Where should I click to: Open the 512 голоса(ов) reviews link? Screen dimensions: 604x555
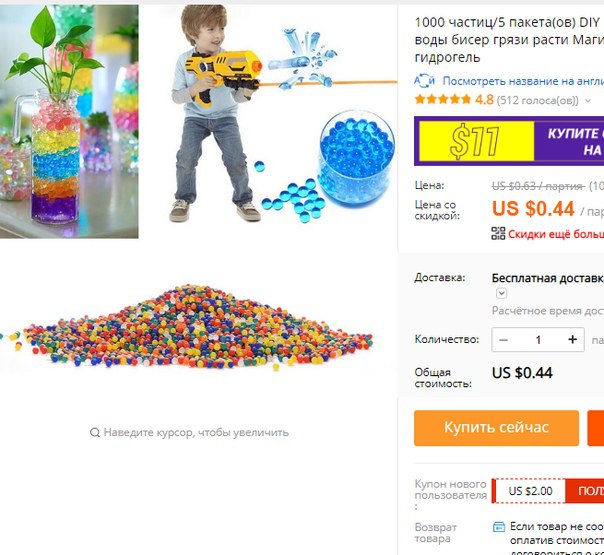[538, 101]
